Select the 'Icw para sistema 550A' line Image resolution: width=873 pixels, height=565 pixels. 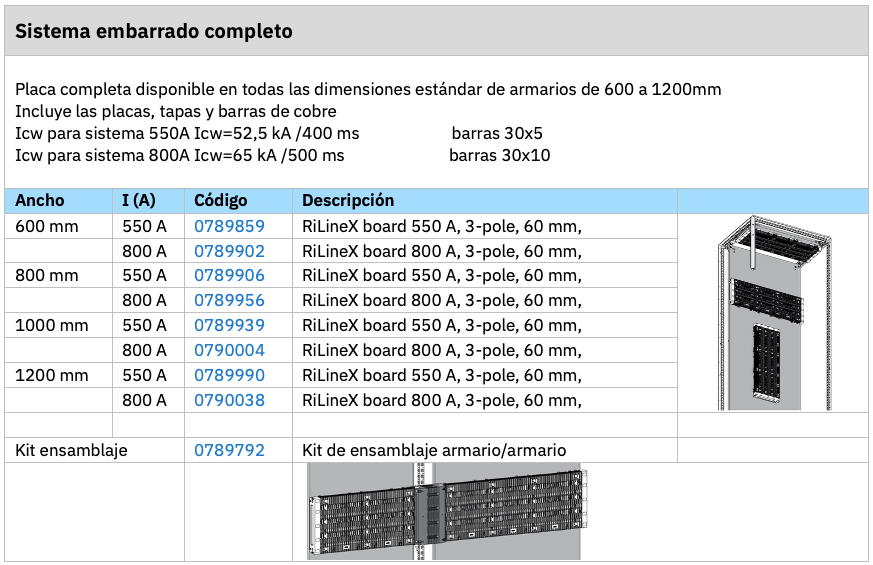(x=187, y=134)
